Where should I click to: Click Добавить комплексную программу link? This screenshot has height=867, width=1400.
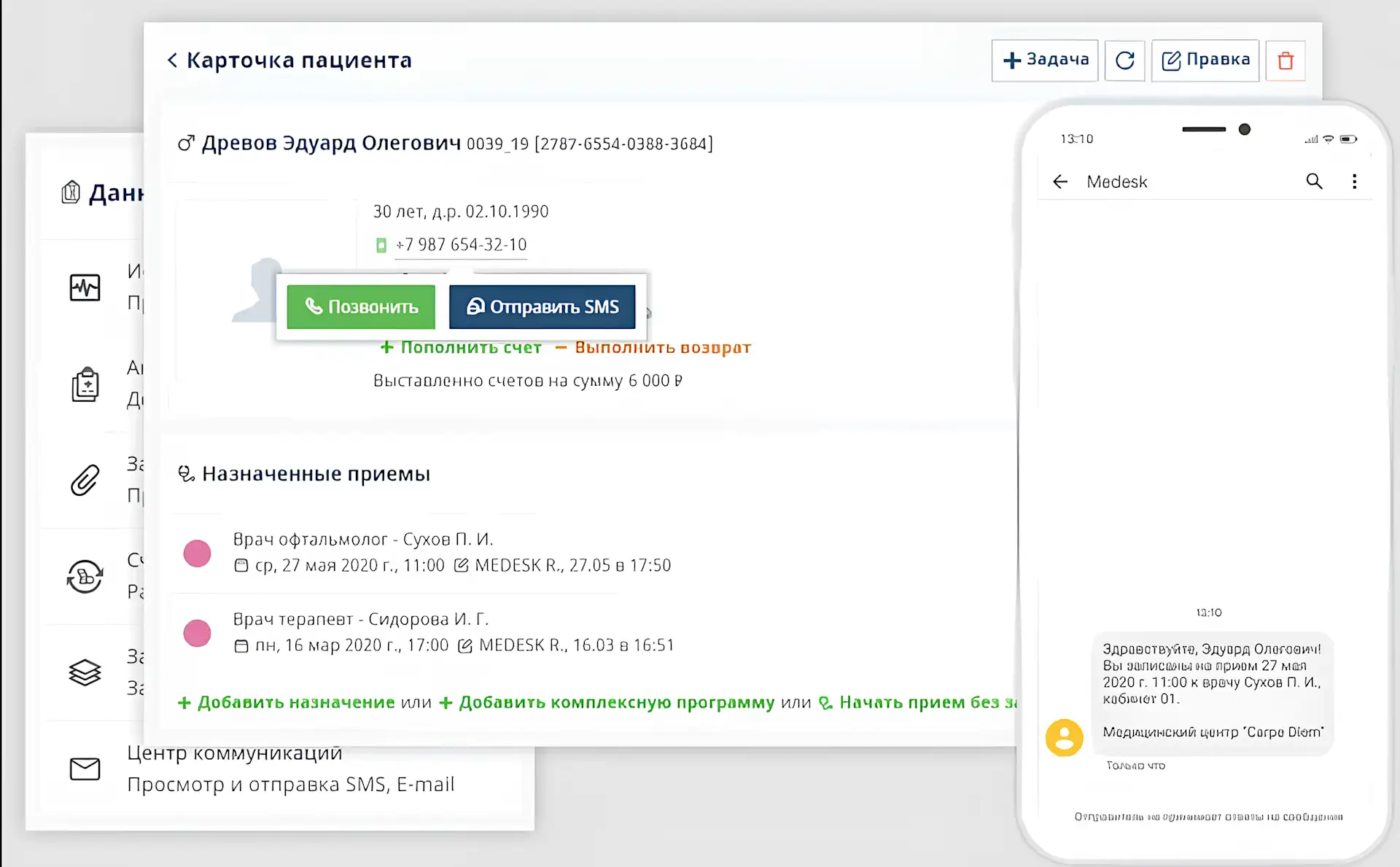607,702
